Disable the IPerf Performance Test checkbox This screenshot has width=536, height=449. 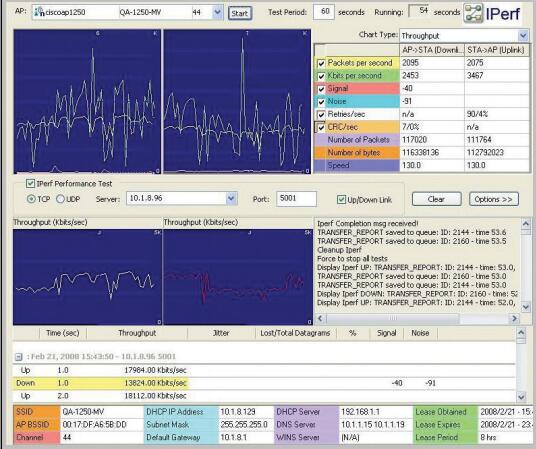click(x=30, y=184)
